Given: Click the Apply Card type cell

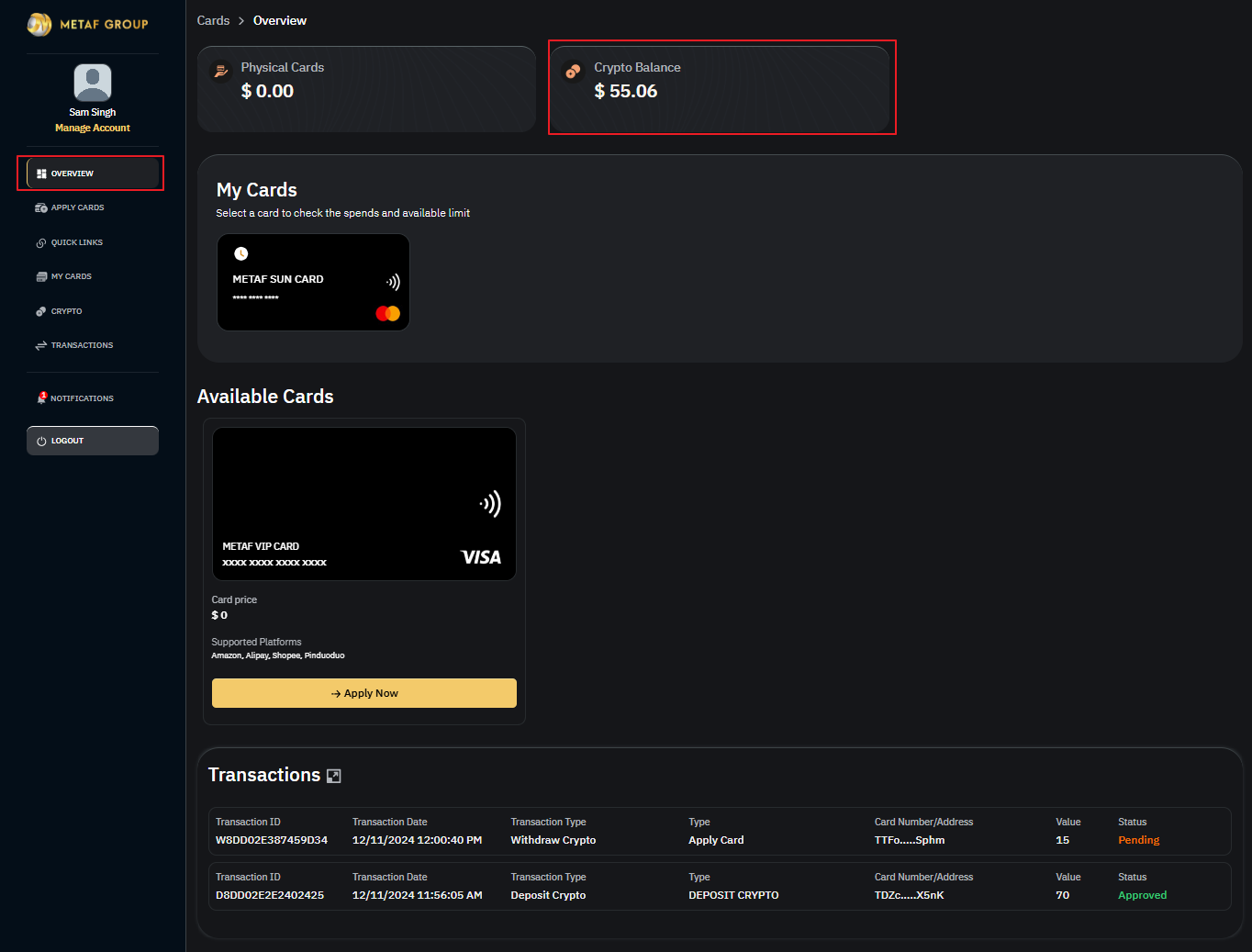Looking at the screenshot, I should (x=717, y=840).
